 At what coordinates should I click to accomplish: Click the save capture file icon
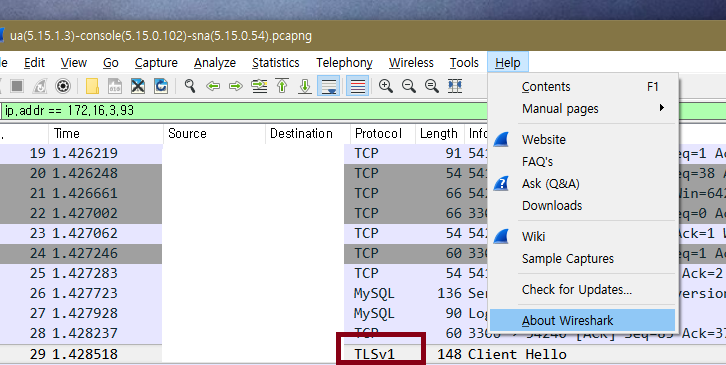[x=115, y=86]
